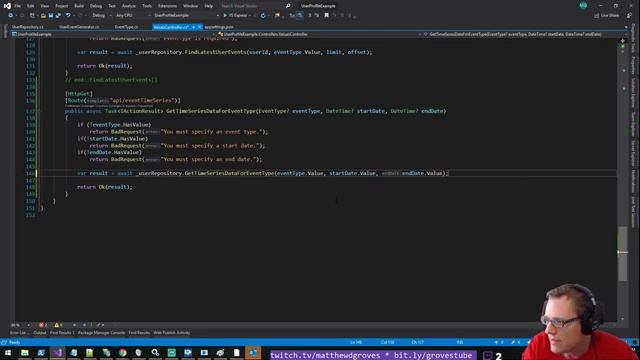
Task: Click the browser refresh icon in toolbar
Action: click(263, 16)
